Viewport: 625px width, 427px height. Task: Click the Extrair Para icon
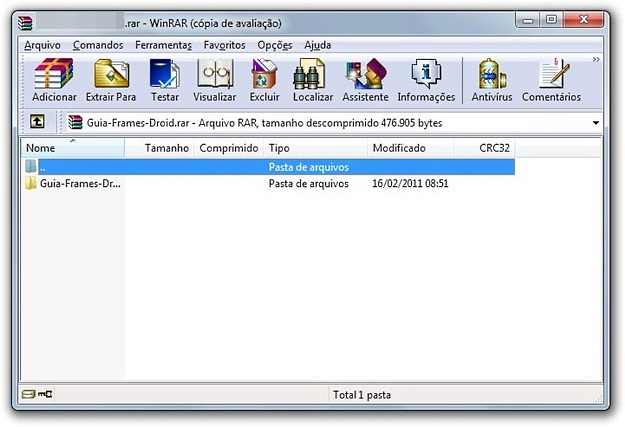[x=111, y=80]
